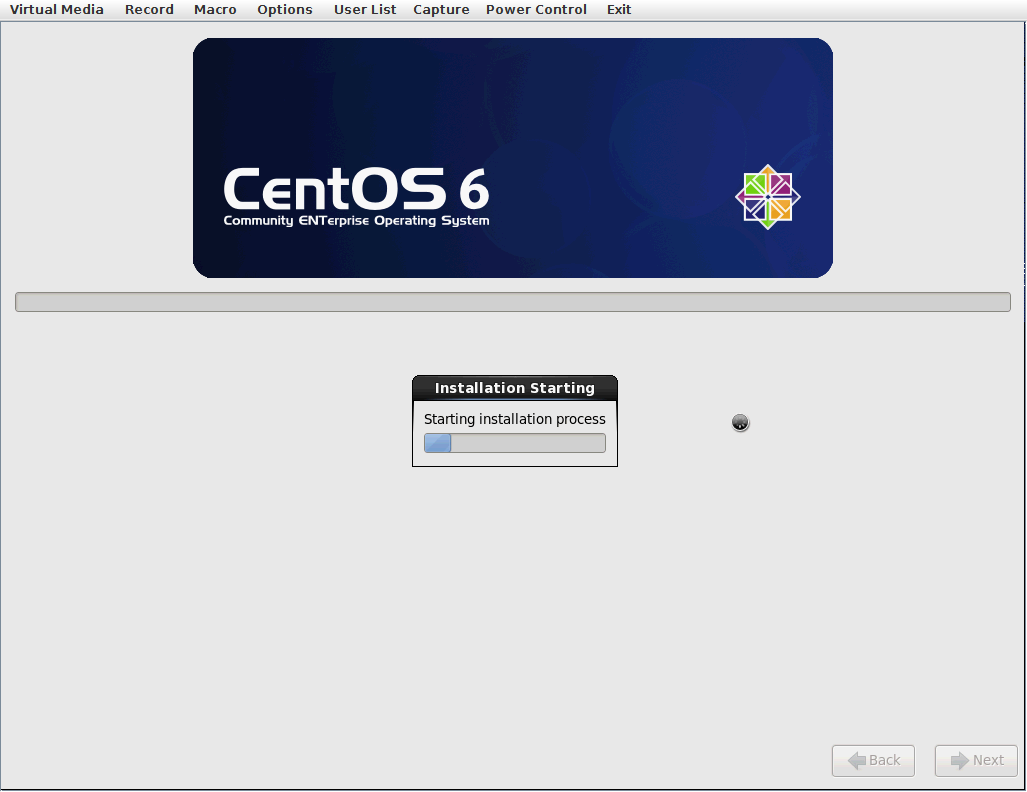Select Exit in the menu bar

point(619,10)
